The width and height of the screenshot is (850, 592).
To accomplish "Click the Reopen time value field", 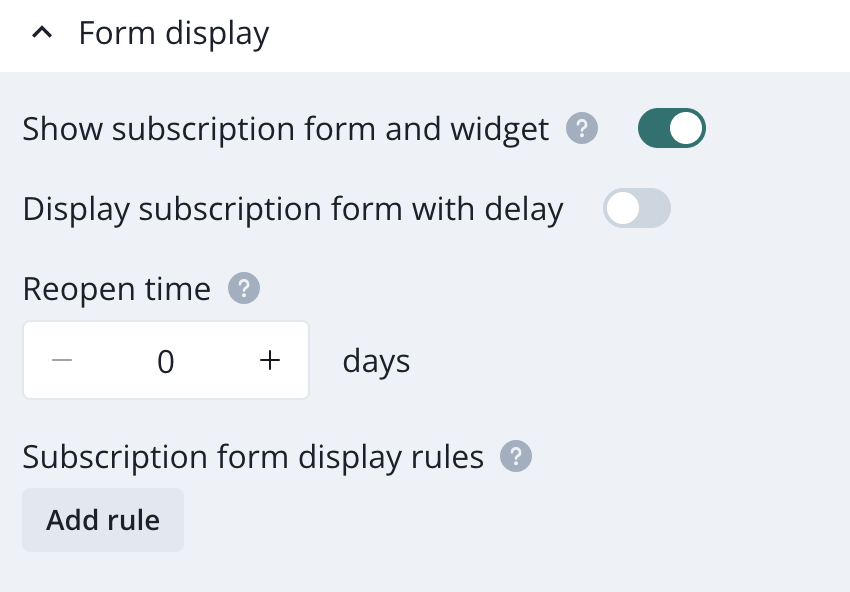I will coord(166,361).
